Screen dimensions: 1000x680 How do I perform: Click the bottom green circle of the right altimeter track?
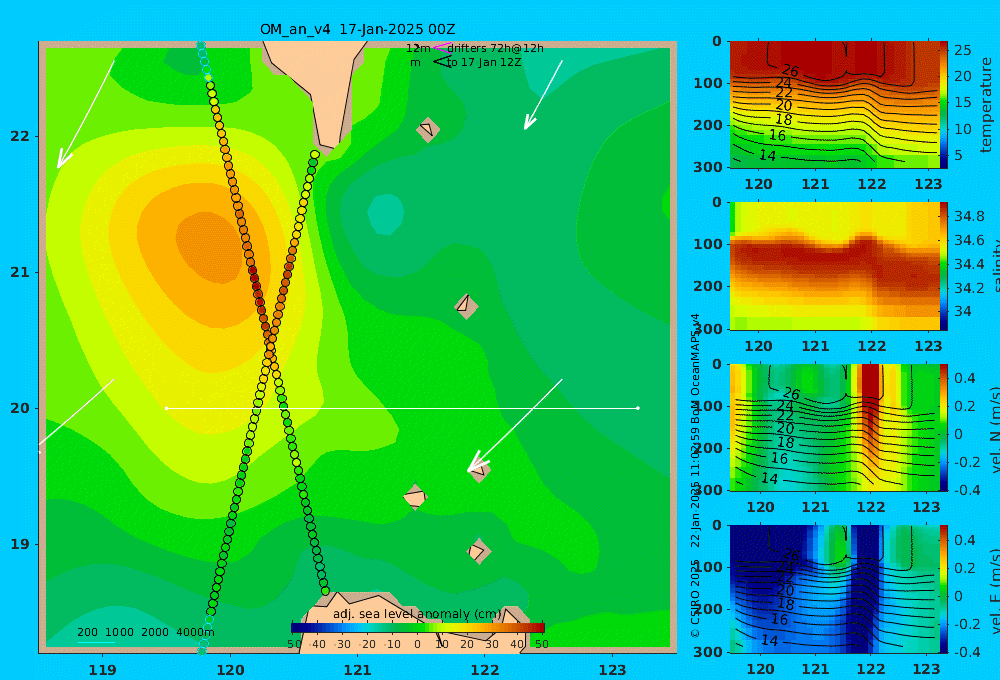(x=325, y=591)
